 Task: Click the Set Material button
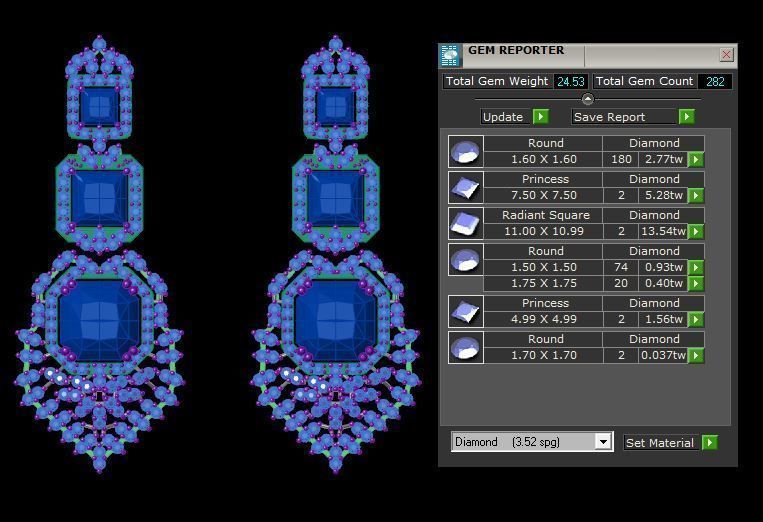coord(661,443)
